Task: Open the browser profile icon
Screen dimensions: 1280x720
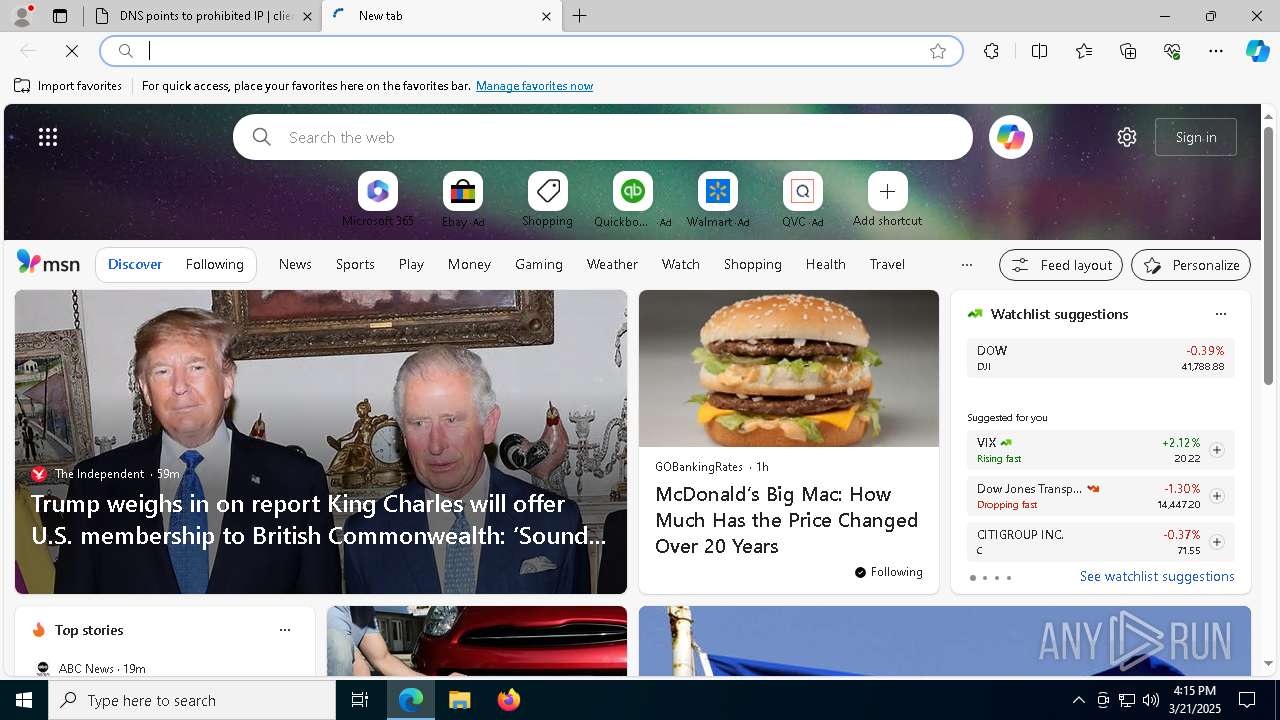Action: (x=22, y=16)
